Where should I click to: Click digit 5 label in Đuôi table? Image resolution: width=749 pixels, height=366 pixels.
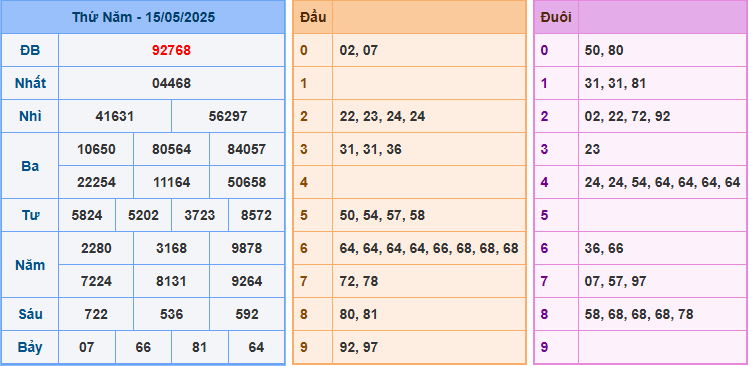pos(545,215)
